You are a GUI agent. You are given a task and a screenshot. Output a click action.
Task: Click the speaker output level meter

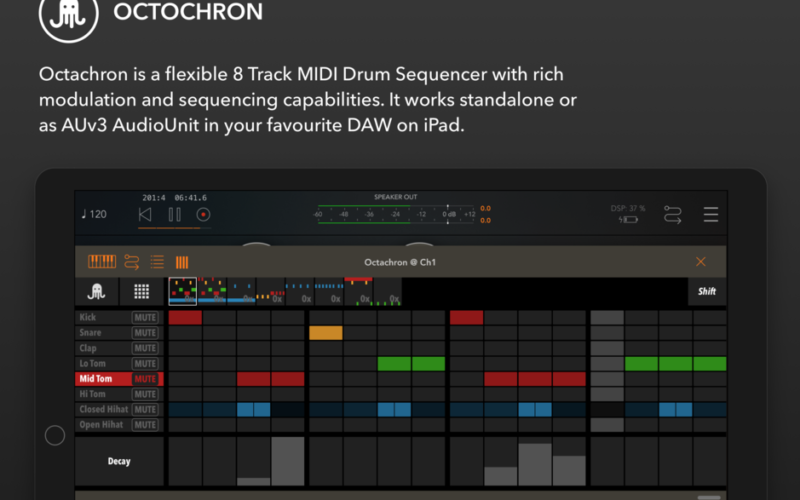coord(396,214)
